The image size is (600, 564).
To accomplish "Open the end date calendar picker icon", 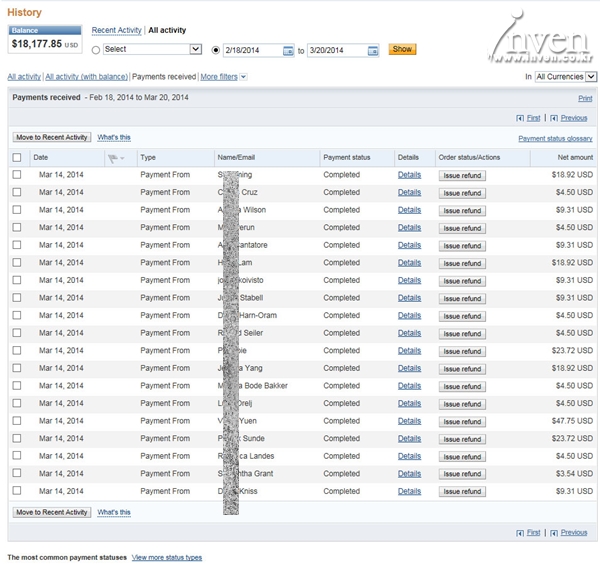I will tap(373, 50).
